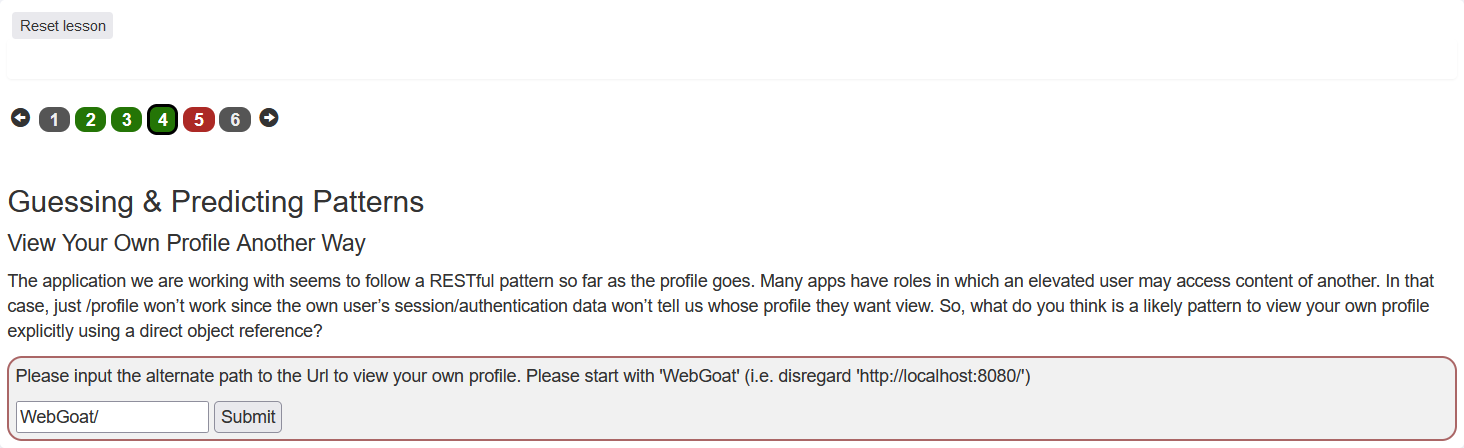Select the current page 4 badge

(x=162, y=120)
